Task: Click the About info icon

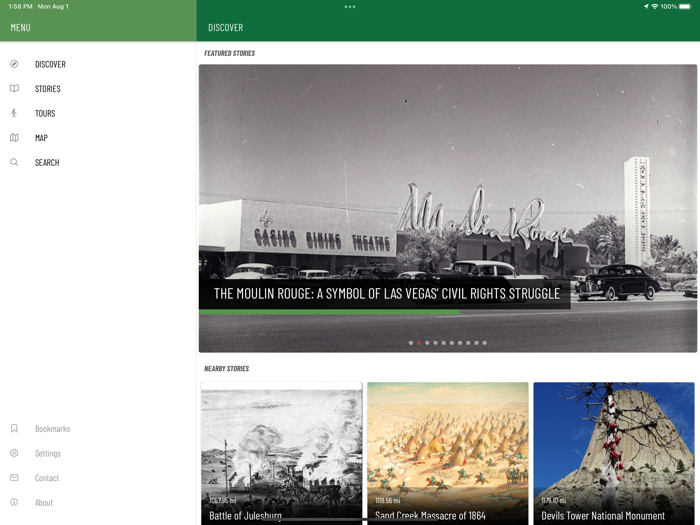Action: click(14, 502)
